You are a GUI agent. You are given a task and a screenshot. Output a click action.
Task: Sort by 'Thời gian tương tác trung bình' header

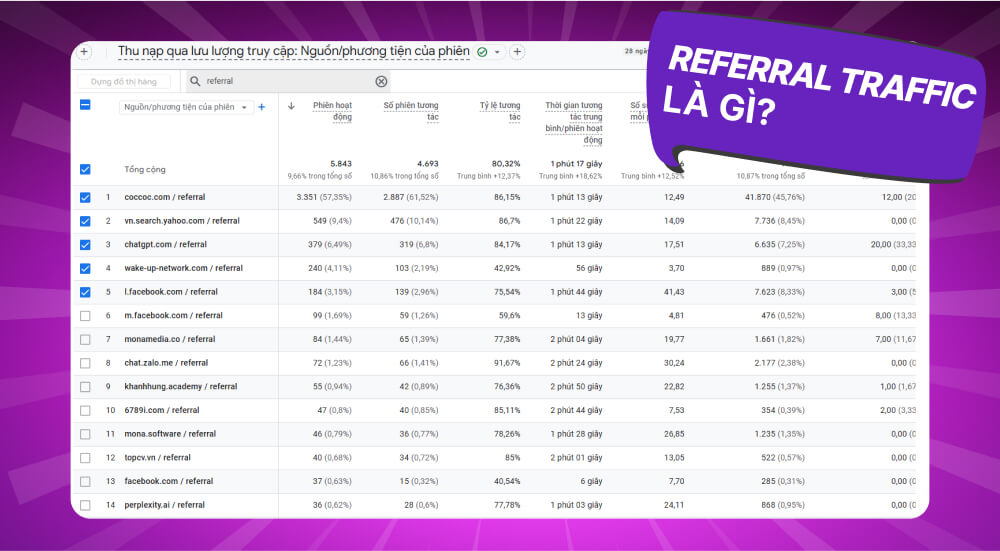(x=573, y=122)
